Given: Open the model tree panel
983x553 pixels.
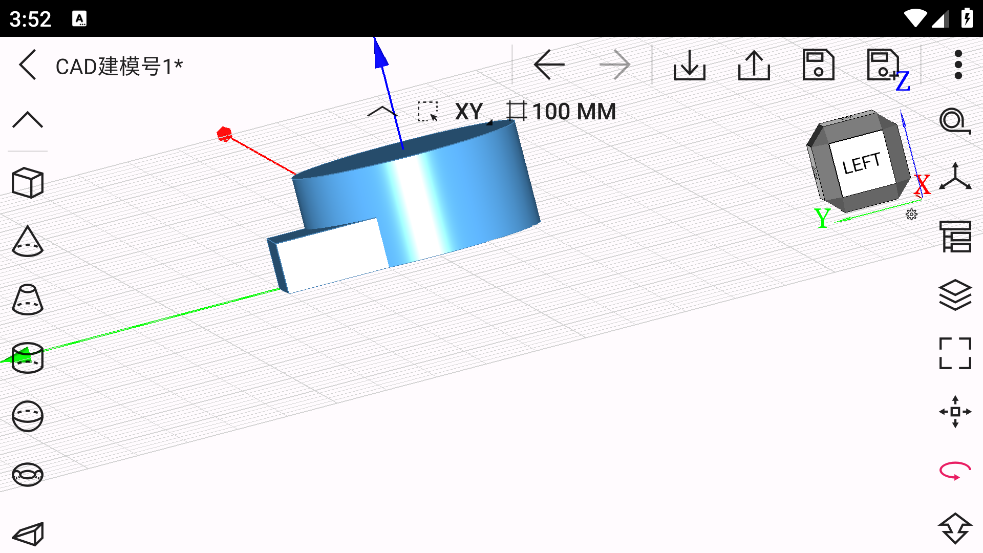Looking at the screenshot, I should click(955, 236).
